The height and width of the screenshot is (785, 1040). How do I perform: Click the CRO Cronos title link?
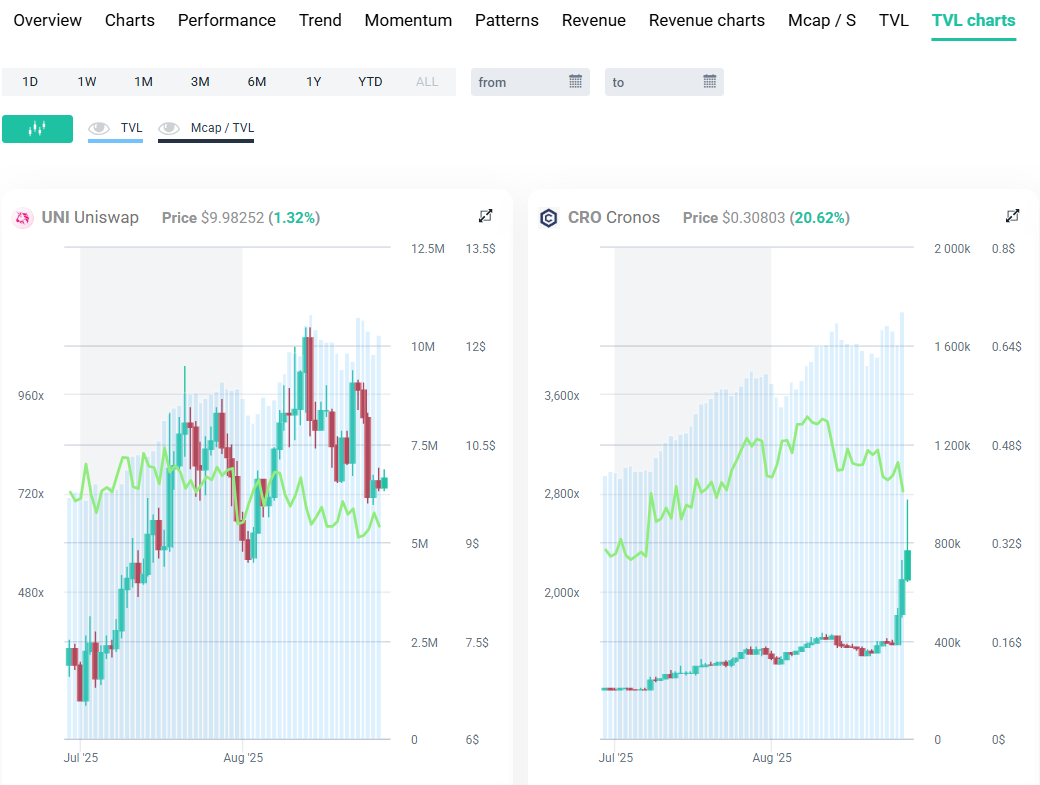[x=614, y=218]
